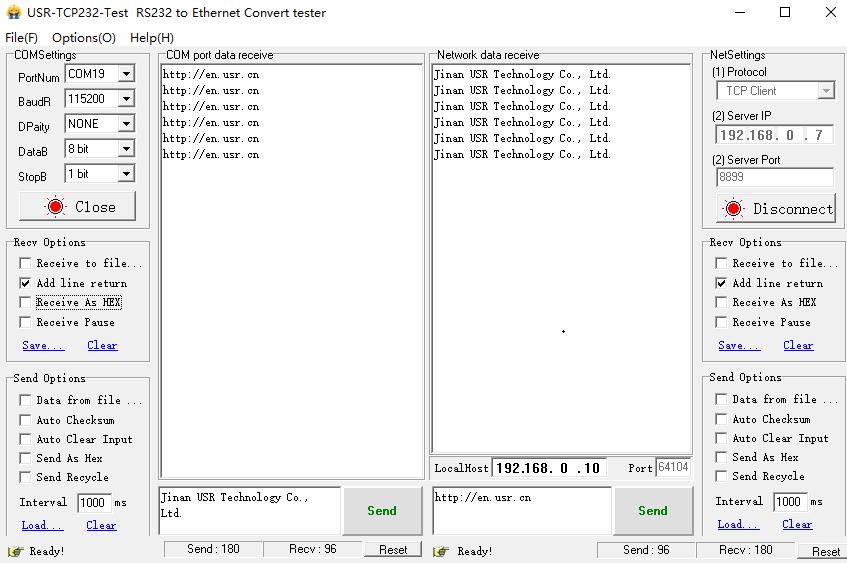This screenshot has height=563, width=847.
Task: Click Load link in COM Send Options
Action: [x=42, y=525]
